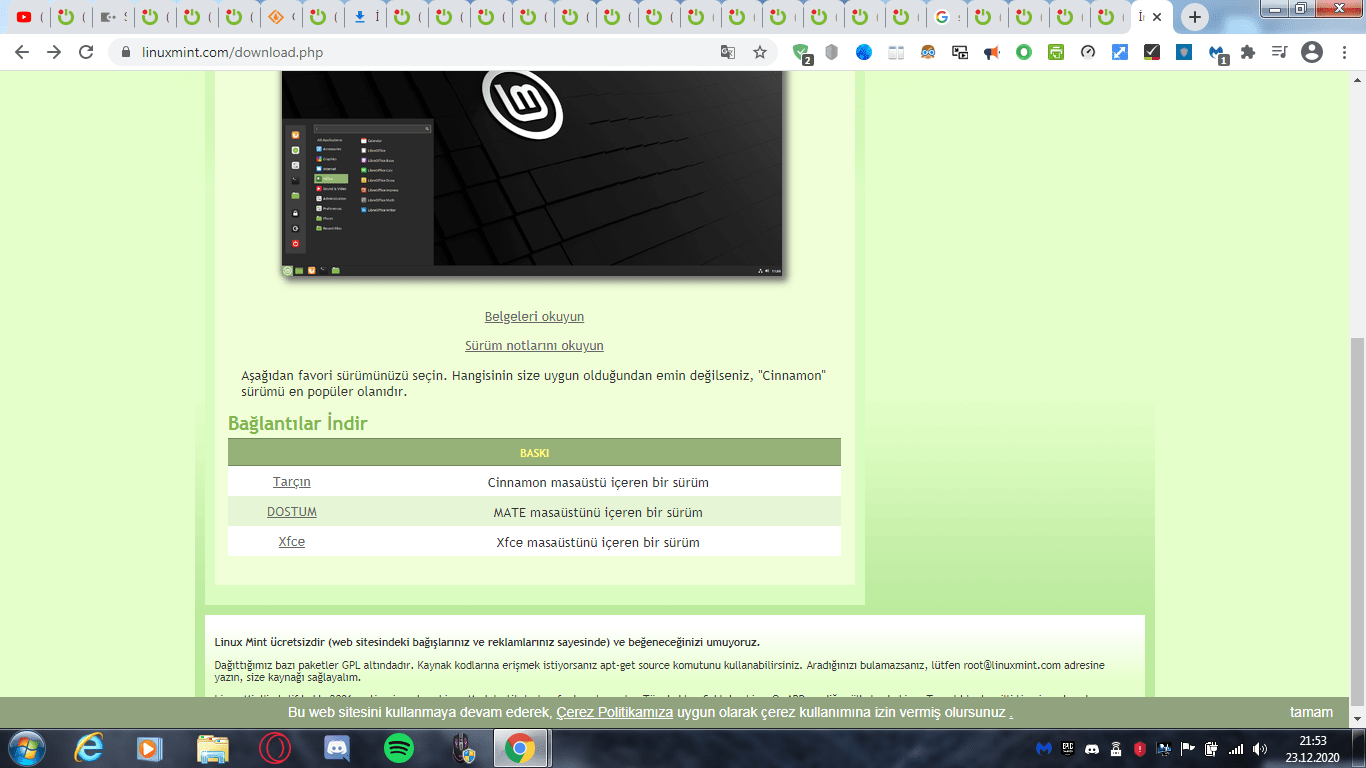The height and width of the screenshot is (768, 1366).
Task: Open the megaphone extension icon
Action: 991,52
